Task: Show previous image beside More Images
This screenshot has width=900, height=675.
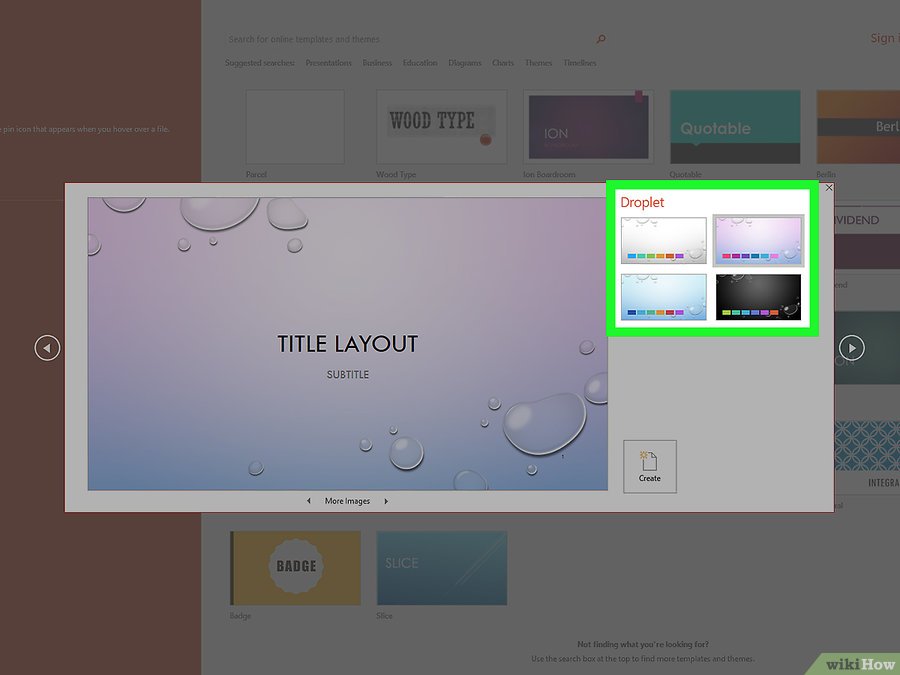Action: (x=308, y=501)
